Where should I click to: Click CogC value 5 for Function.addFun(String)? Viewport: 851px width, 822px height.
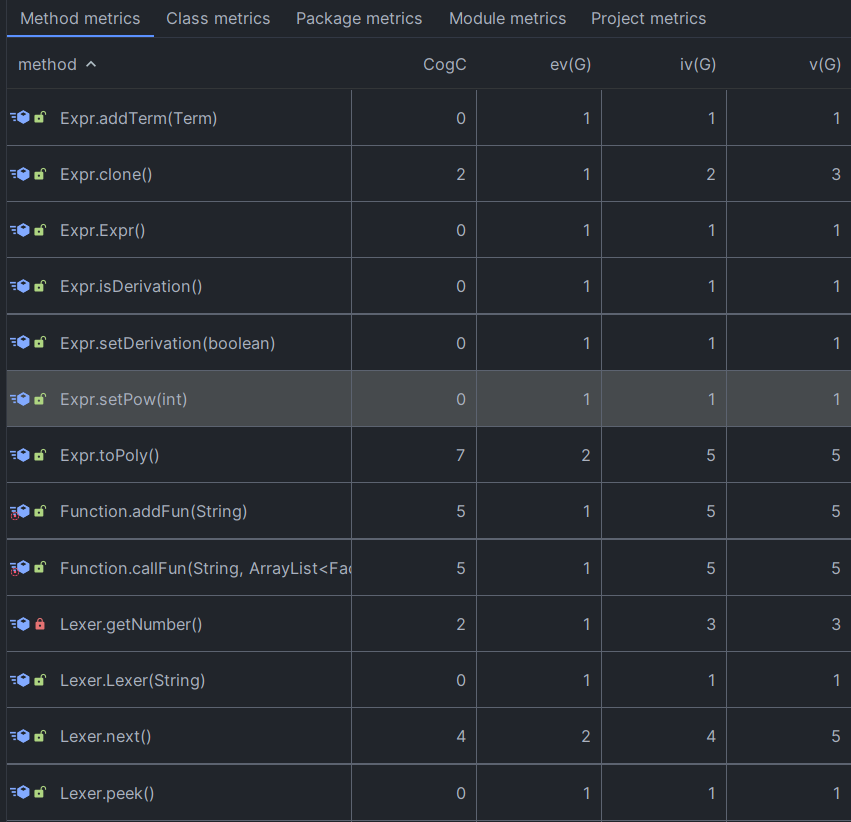(460, 511)
